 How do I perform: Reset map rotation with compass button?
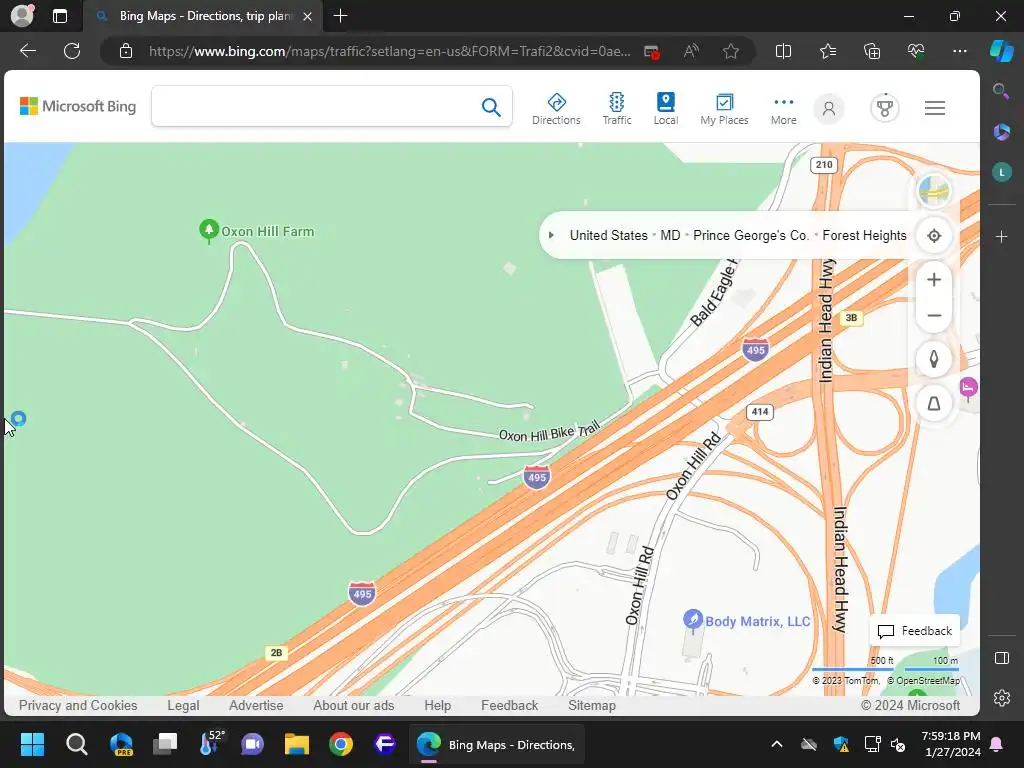(x=934, y=359)
